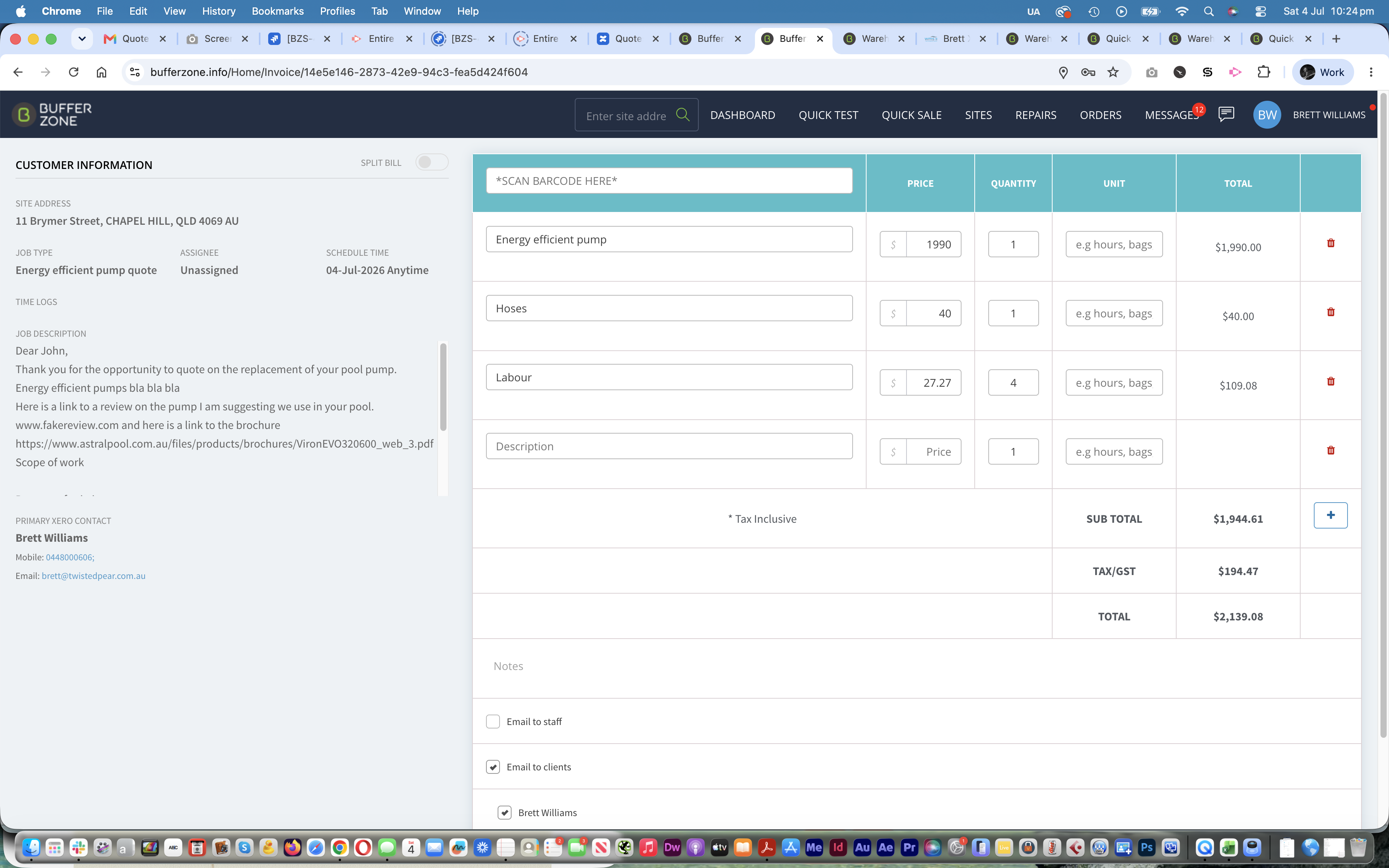Open Quick Sale page

912,115
